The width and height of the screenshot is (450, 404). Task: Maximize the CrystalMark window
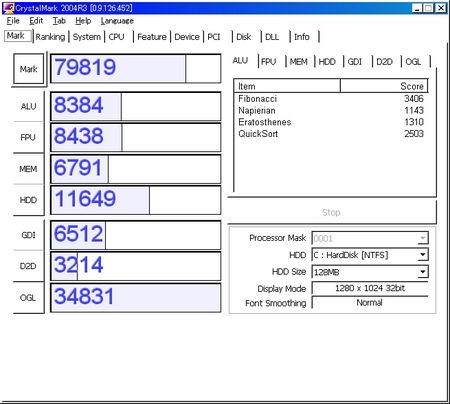[x=429, y=8]
